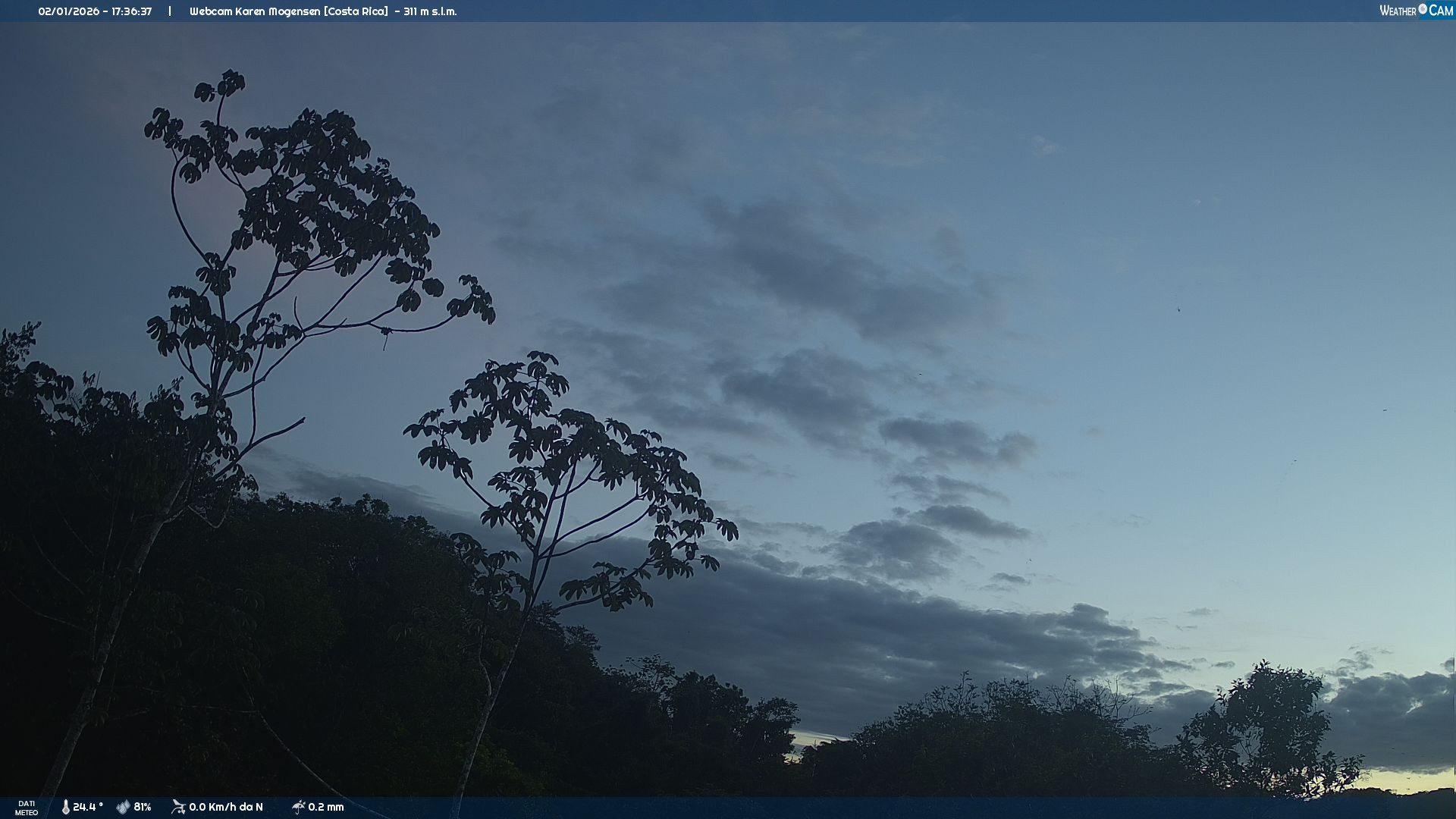Click the 0.2 mm rainfall value
Viewport: 1456px width, 819px height.
(326, 807)
